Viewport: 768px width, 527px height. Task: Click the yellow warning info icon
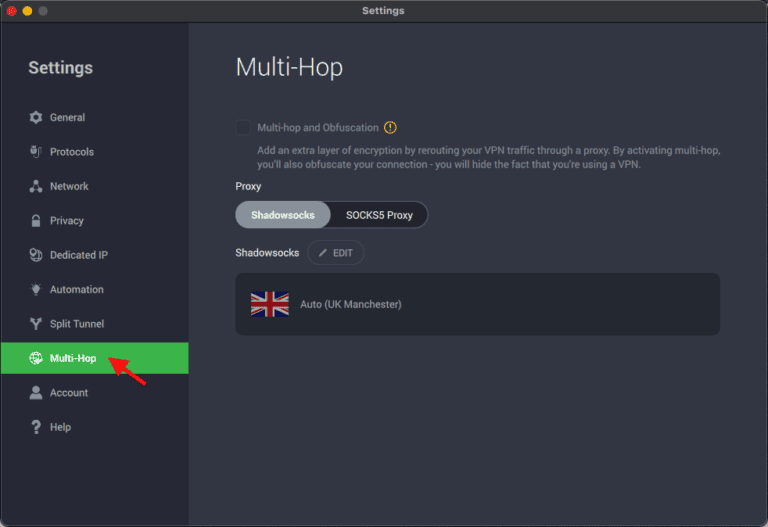tap(390, 128)
